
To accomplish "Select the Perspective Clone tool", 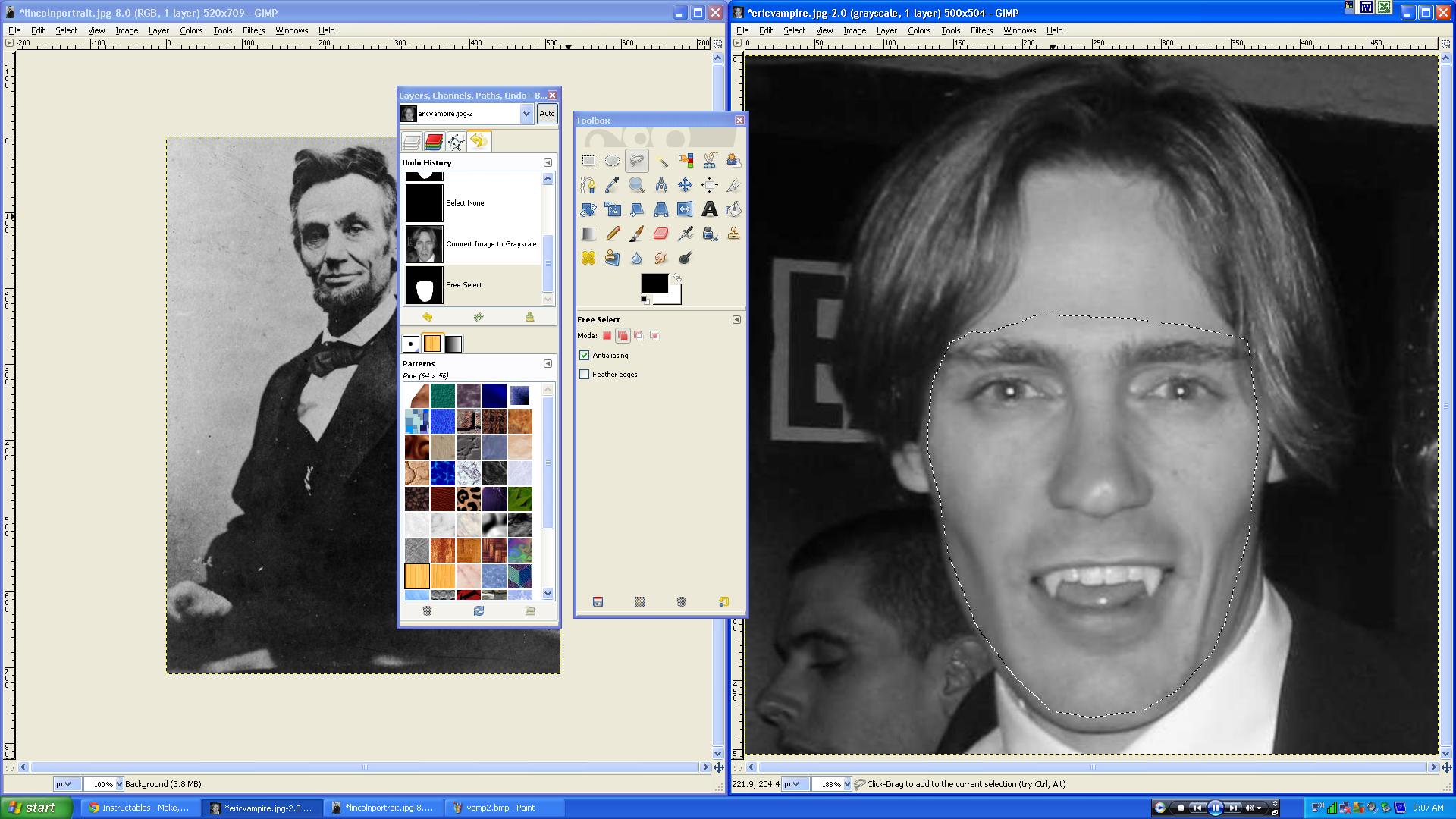I will point(613,258).
